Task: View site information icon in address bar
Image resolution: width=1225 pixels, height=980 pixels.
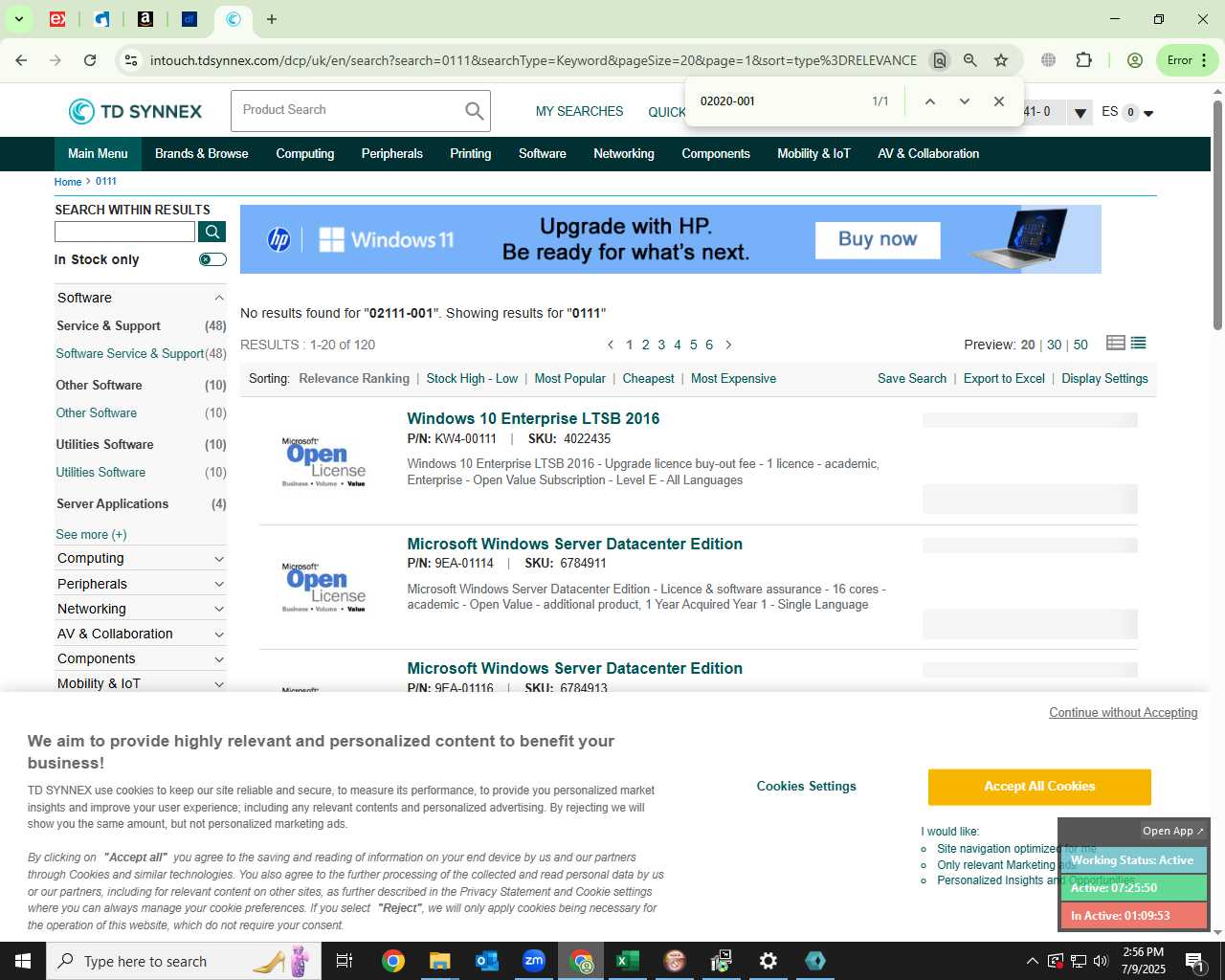Action: tap(131, 60)
